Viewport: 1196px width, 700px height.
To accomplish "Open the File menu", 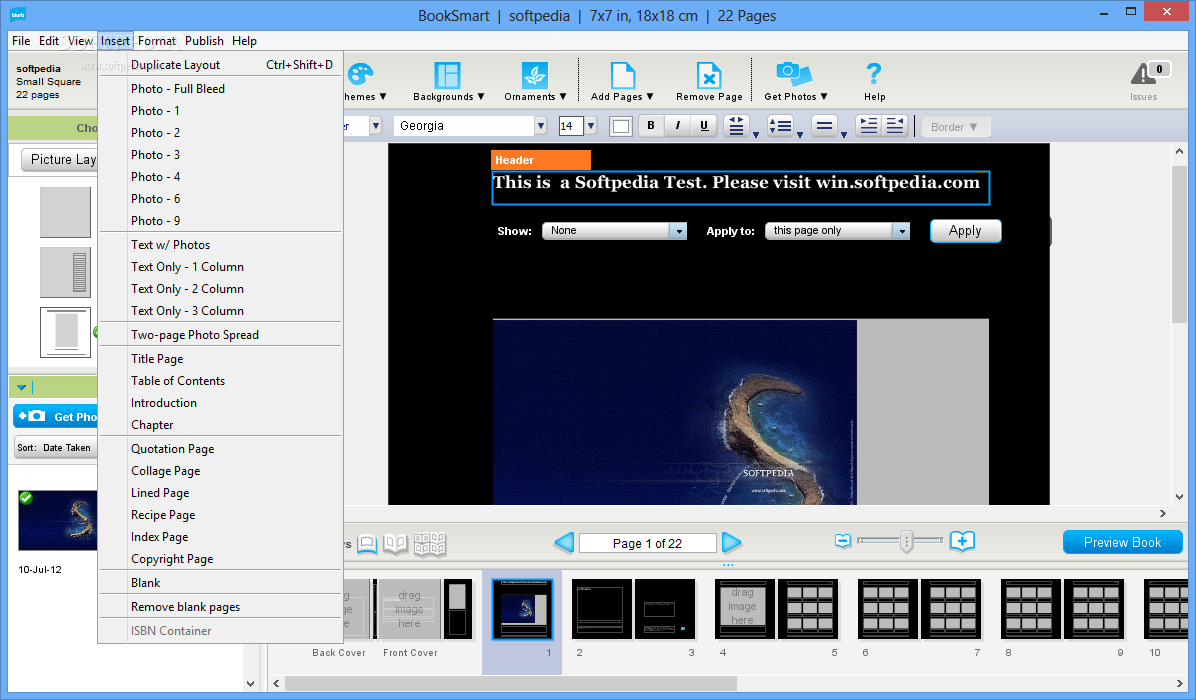I will pos(21,41).
